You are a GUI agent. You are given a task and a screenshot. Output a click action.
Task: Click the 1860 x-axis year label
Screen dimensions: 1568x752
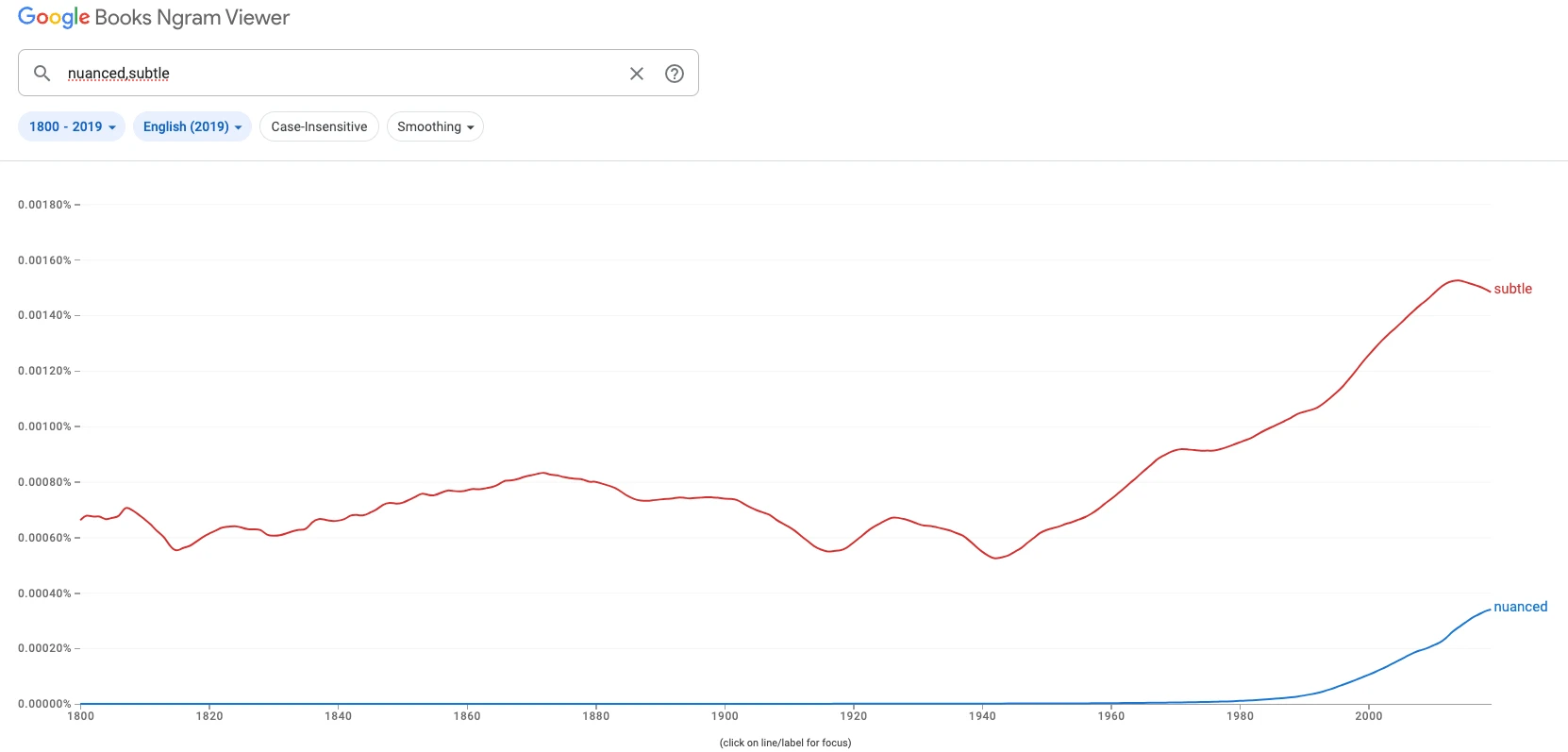coord(467,716)
